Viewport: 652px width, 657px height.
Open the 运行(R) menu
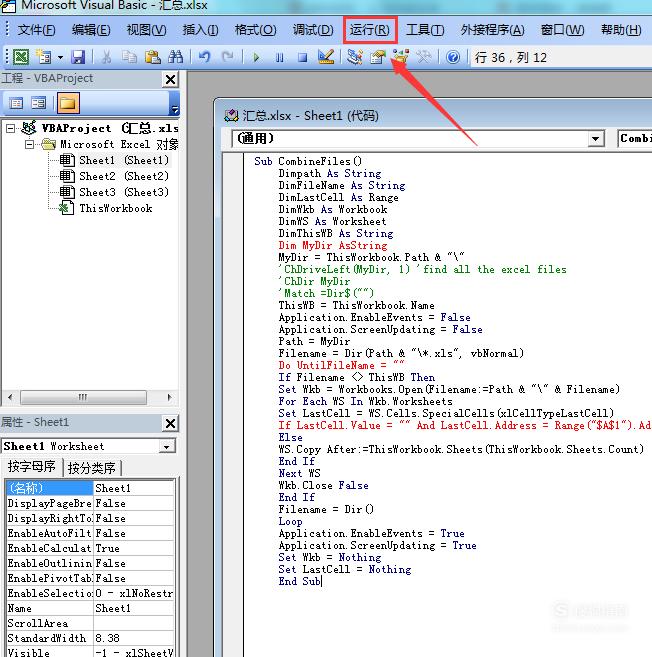point(370,30)
